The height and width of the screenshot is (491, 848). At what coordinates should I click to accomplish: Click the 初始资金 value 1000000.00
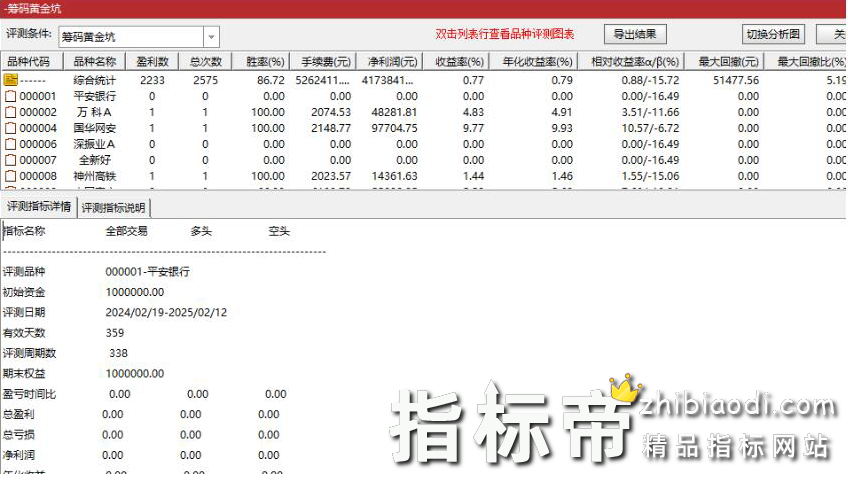[135, 292]
